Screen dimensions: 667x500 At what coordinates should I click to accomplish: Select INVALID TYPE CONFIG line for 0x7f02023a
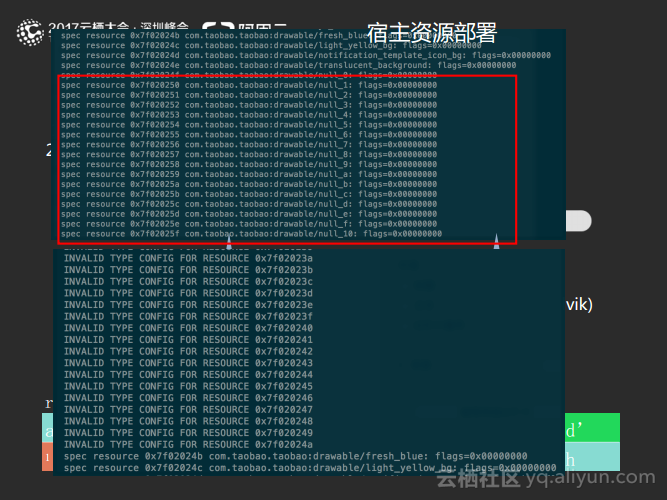(x=188, y=258)
